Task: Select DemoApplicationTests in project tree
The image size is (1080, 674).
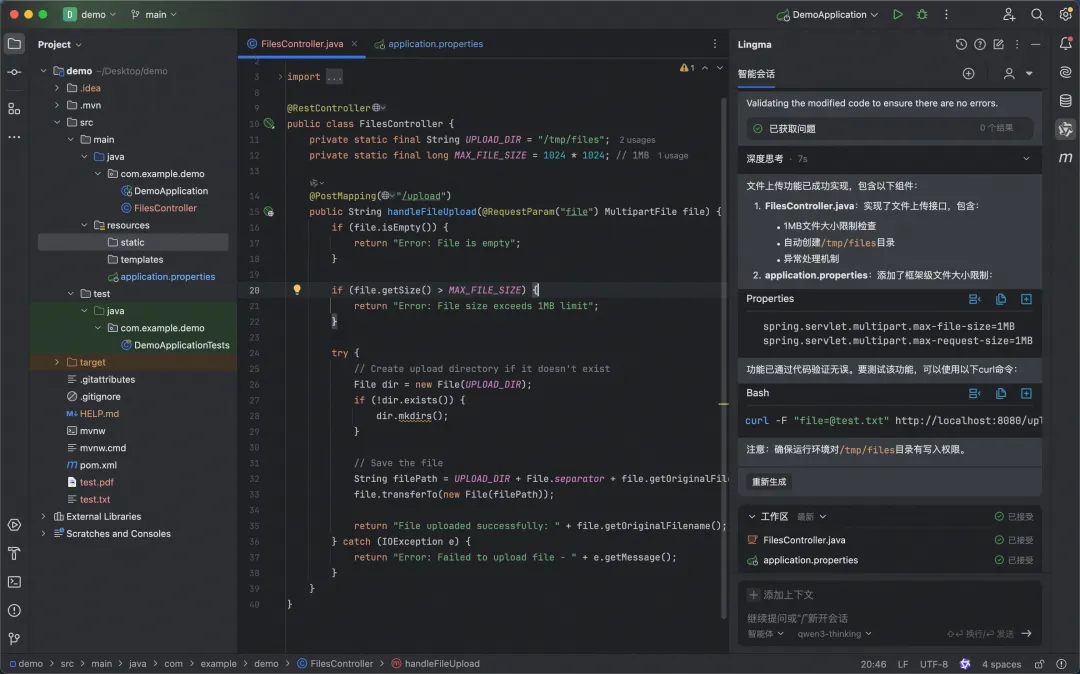Action: tap(175, 345)
